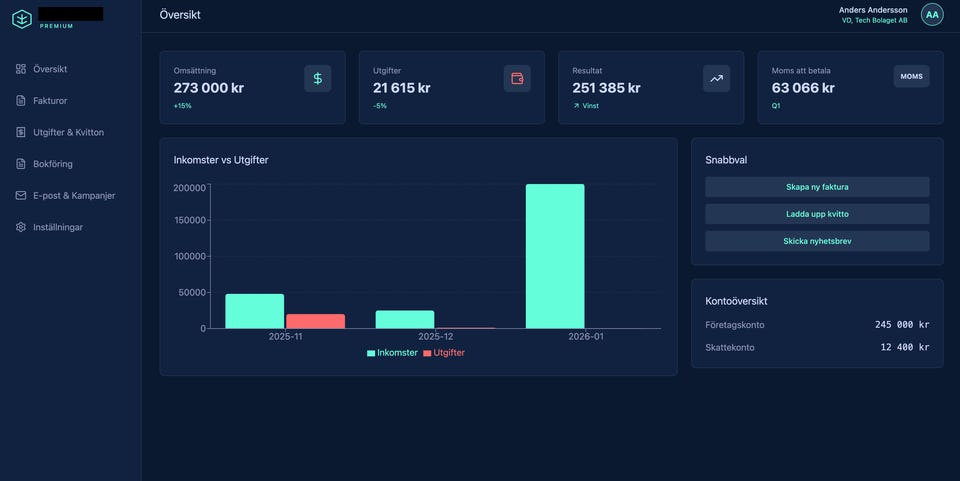Click the Översikt grid icon
Image resolution: width=960 pixels, height=481 pixels.
pyautogui.click(x=21, y=69)
